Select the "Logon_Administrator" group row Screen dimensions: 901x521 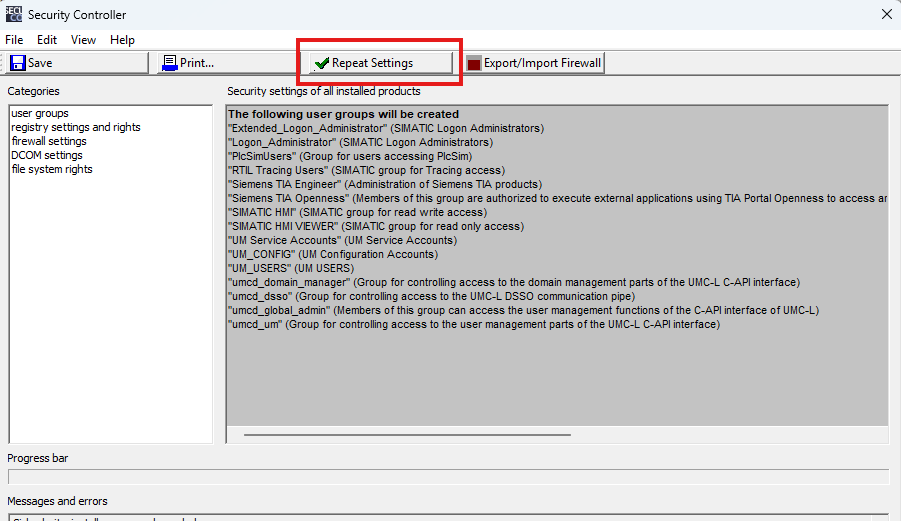pyautogui.click(x=360, y=142)
